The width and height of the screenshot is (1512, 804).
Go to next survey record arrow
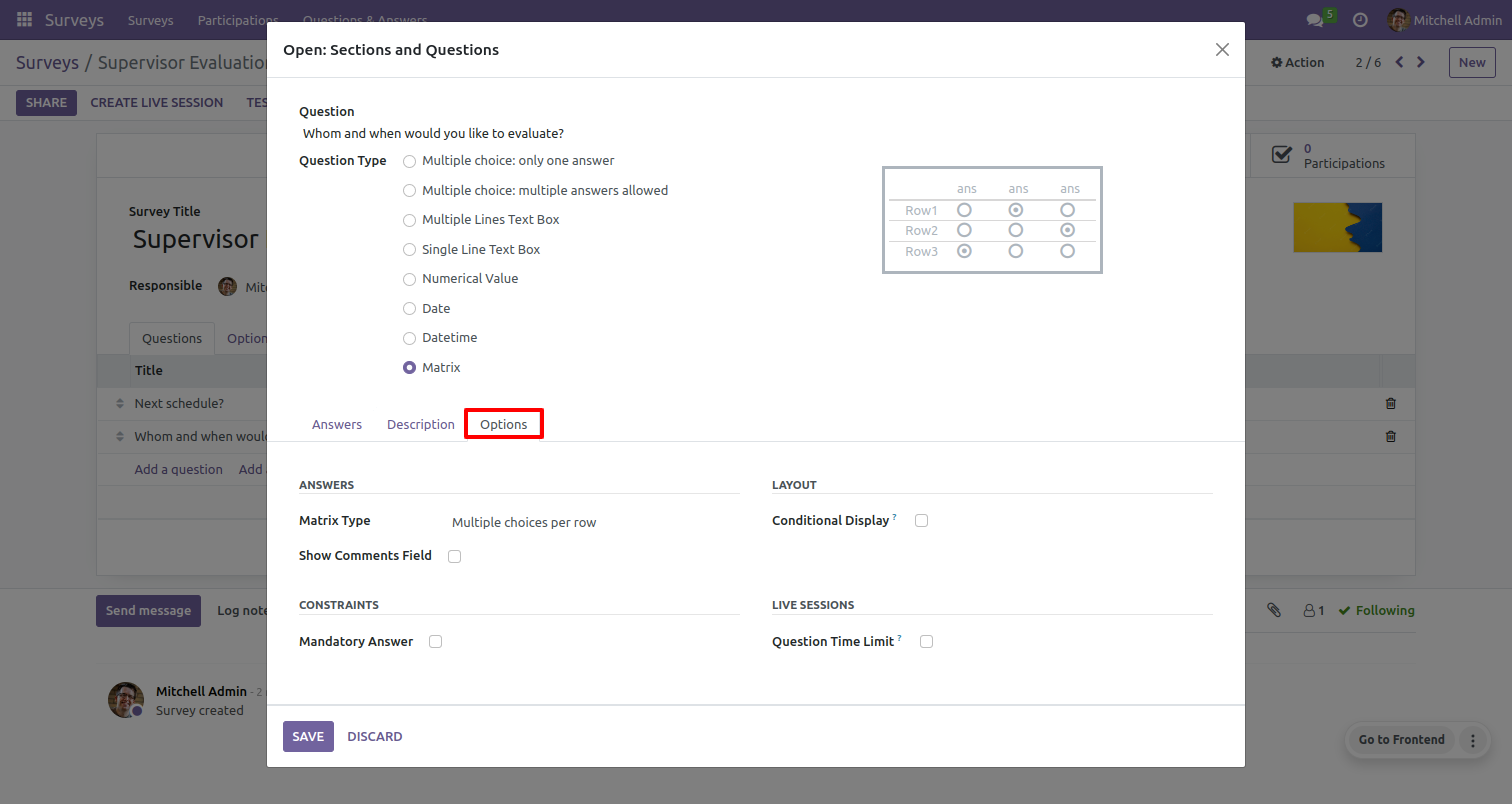1421,62
